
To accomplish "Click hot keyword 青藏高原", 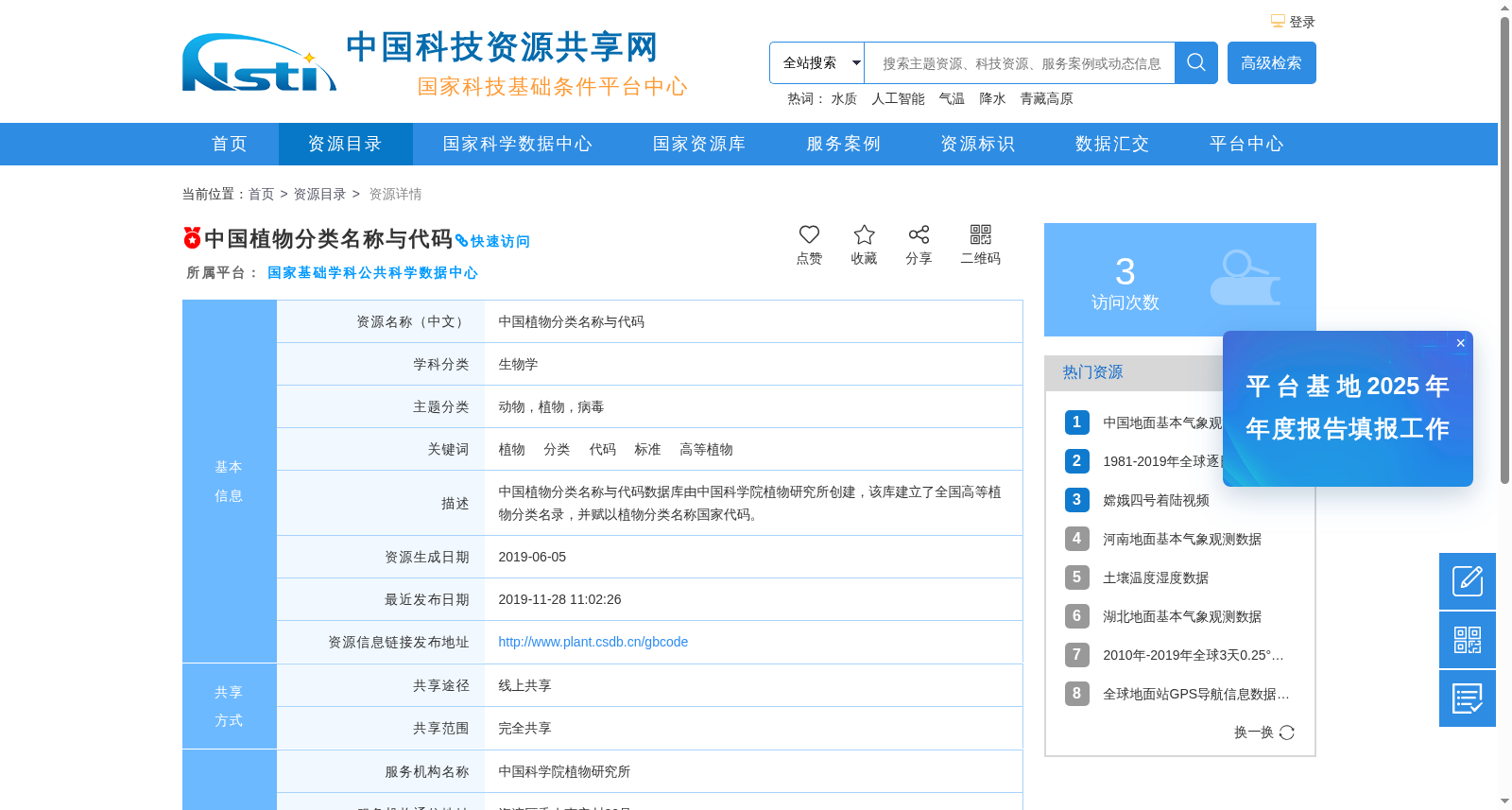I will (1046, 98).
